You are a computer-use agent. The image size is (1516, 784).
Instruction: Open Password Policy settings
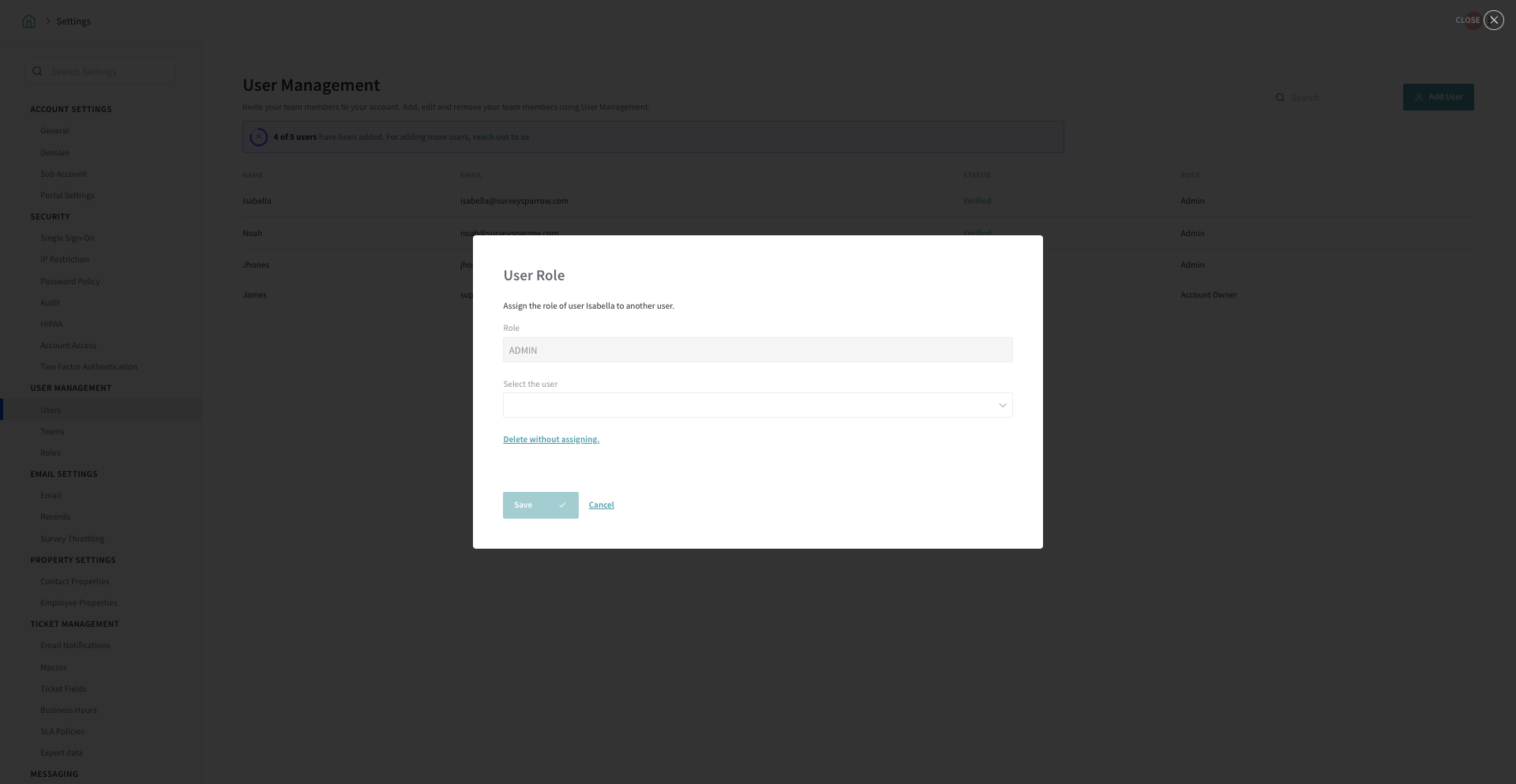point(70,282)
